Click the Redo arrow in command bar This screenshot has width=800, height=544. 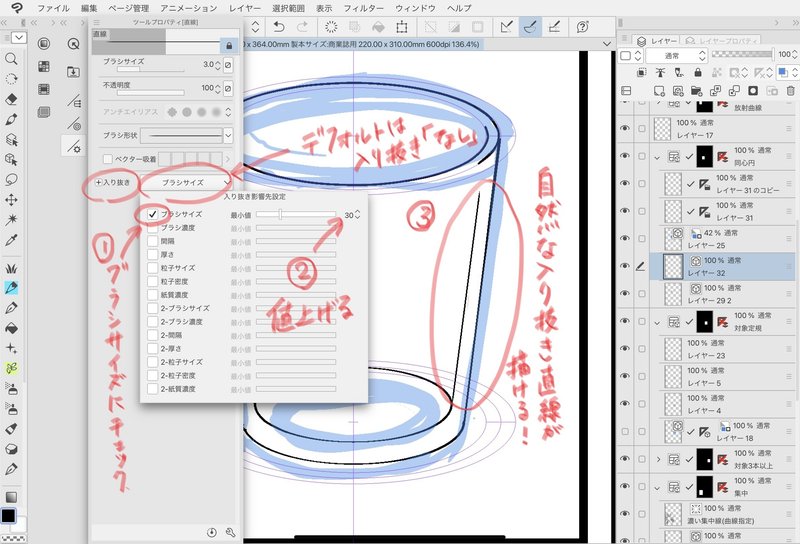302,27
